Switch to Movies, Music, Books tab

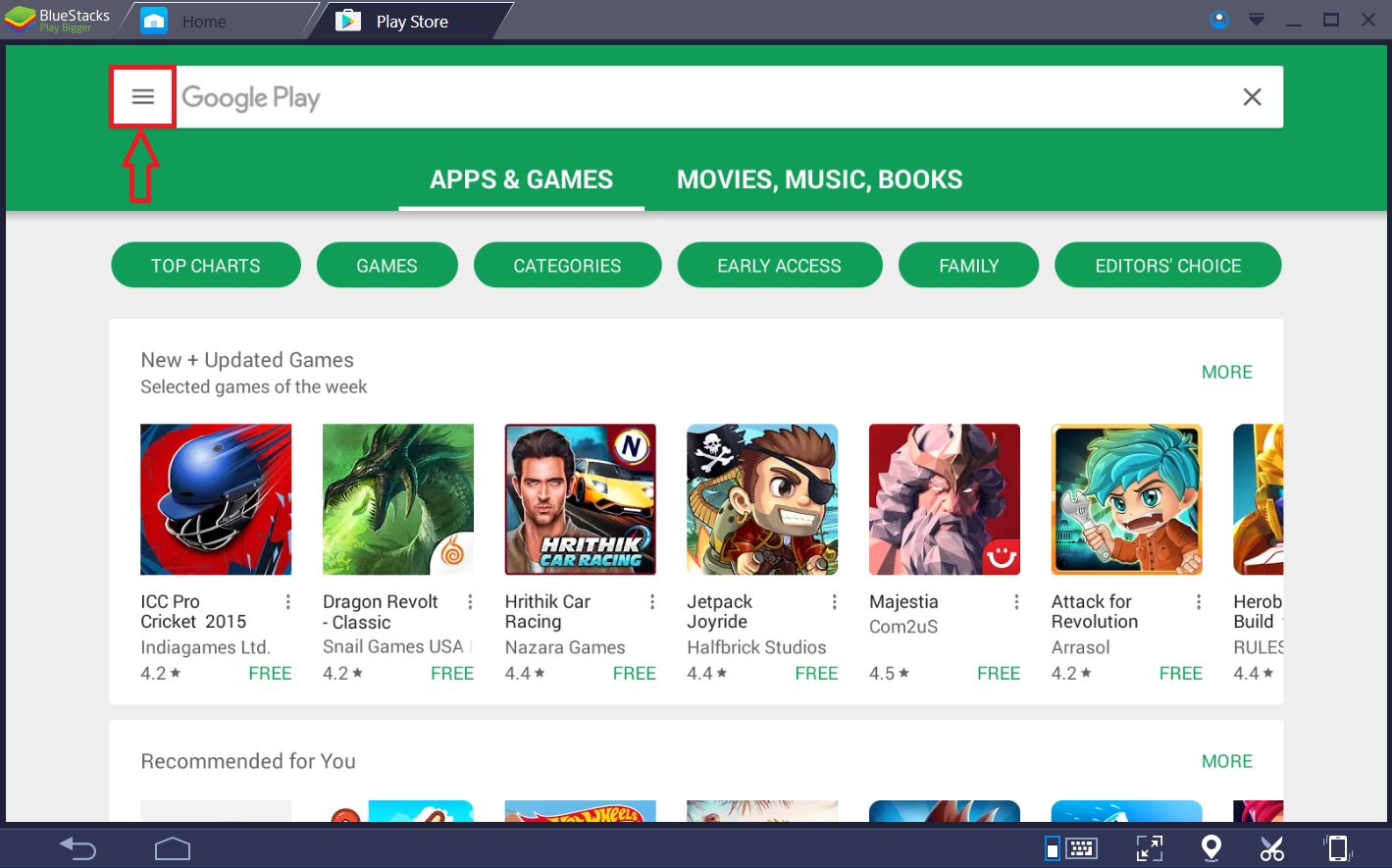point(819,179)
